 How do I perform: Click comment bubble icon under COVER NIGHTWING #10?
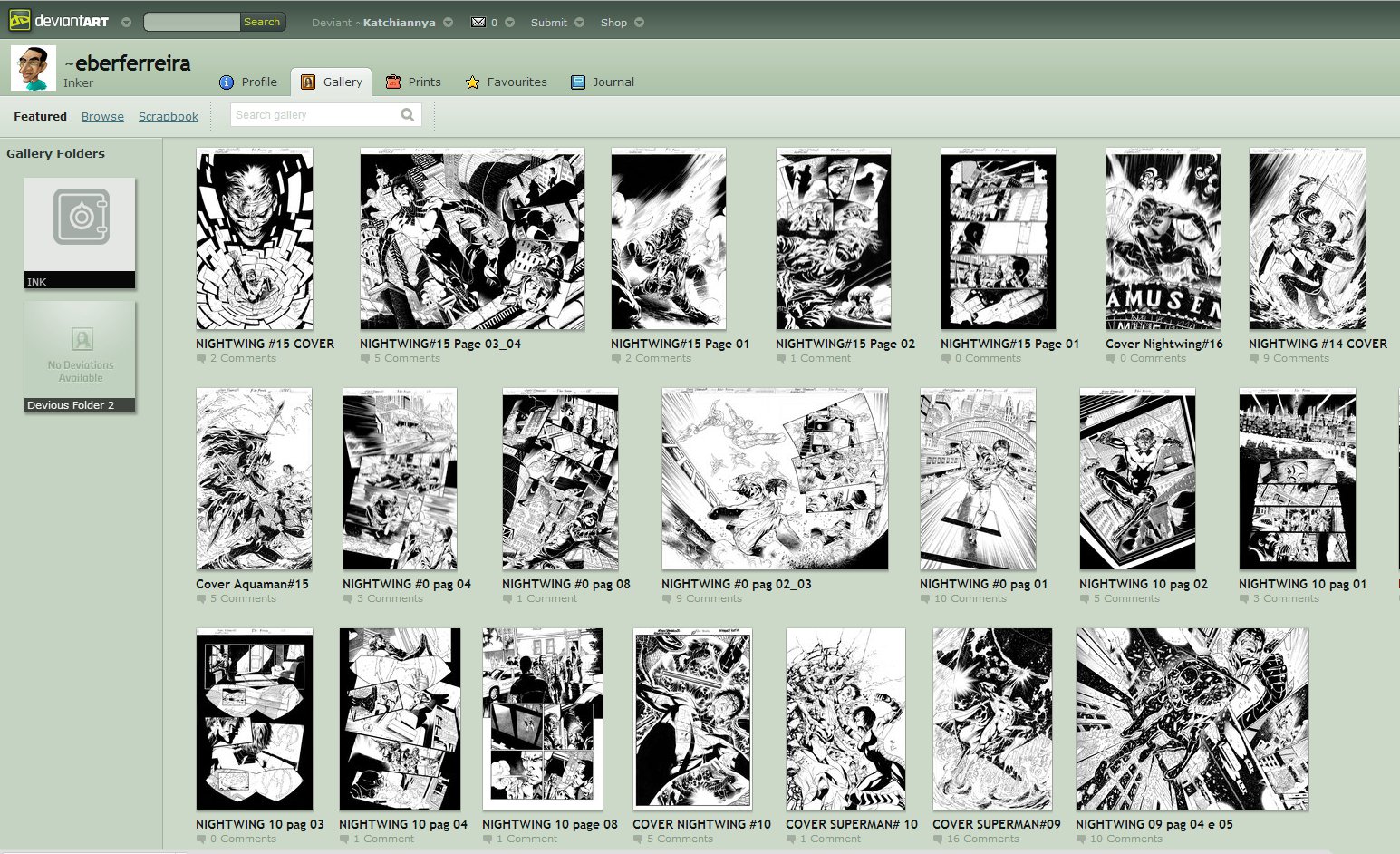coord(638,839)
